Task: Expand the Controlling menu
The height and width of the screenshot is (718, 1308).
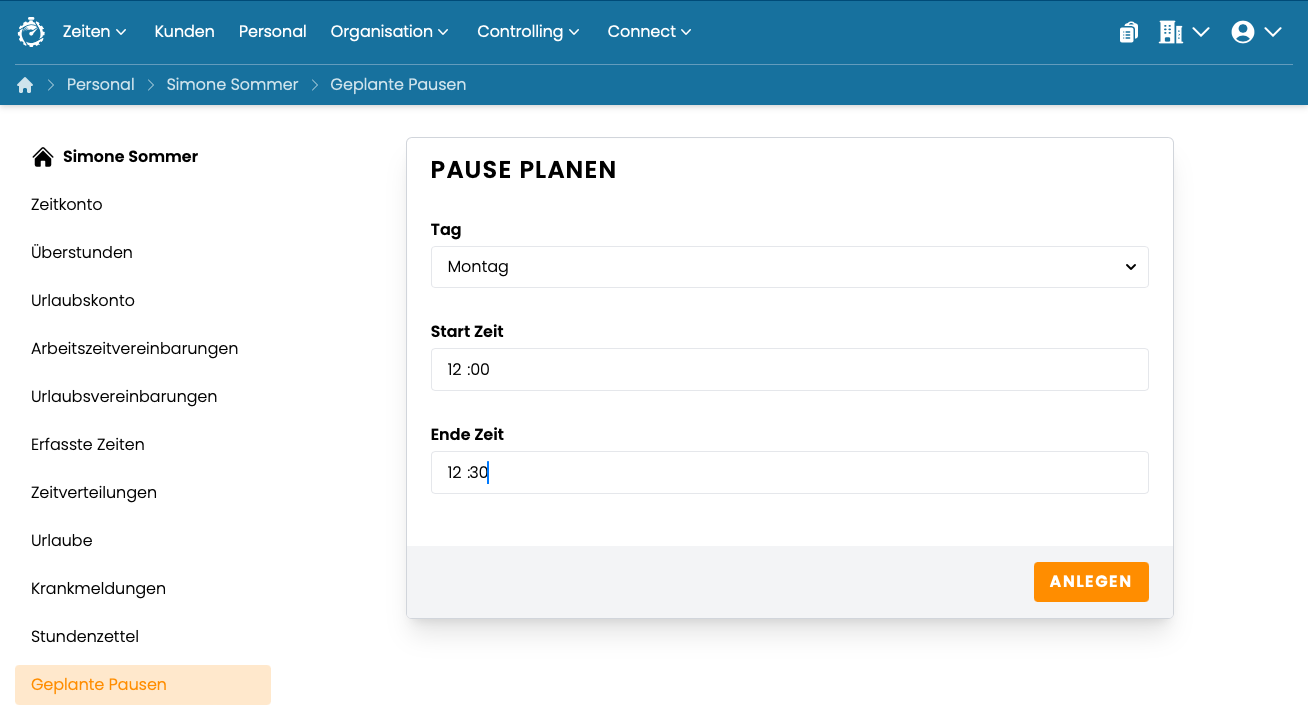Action: coord(528,32)
